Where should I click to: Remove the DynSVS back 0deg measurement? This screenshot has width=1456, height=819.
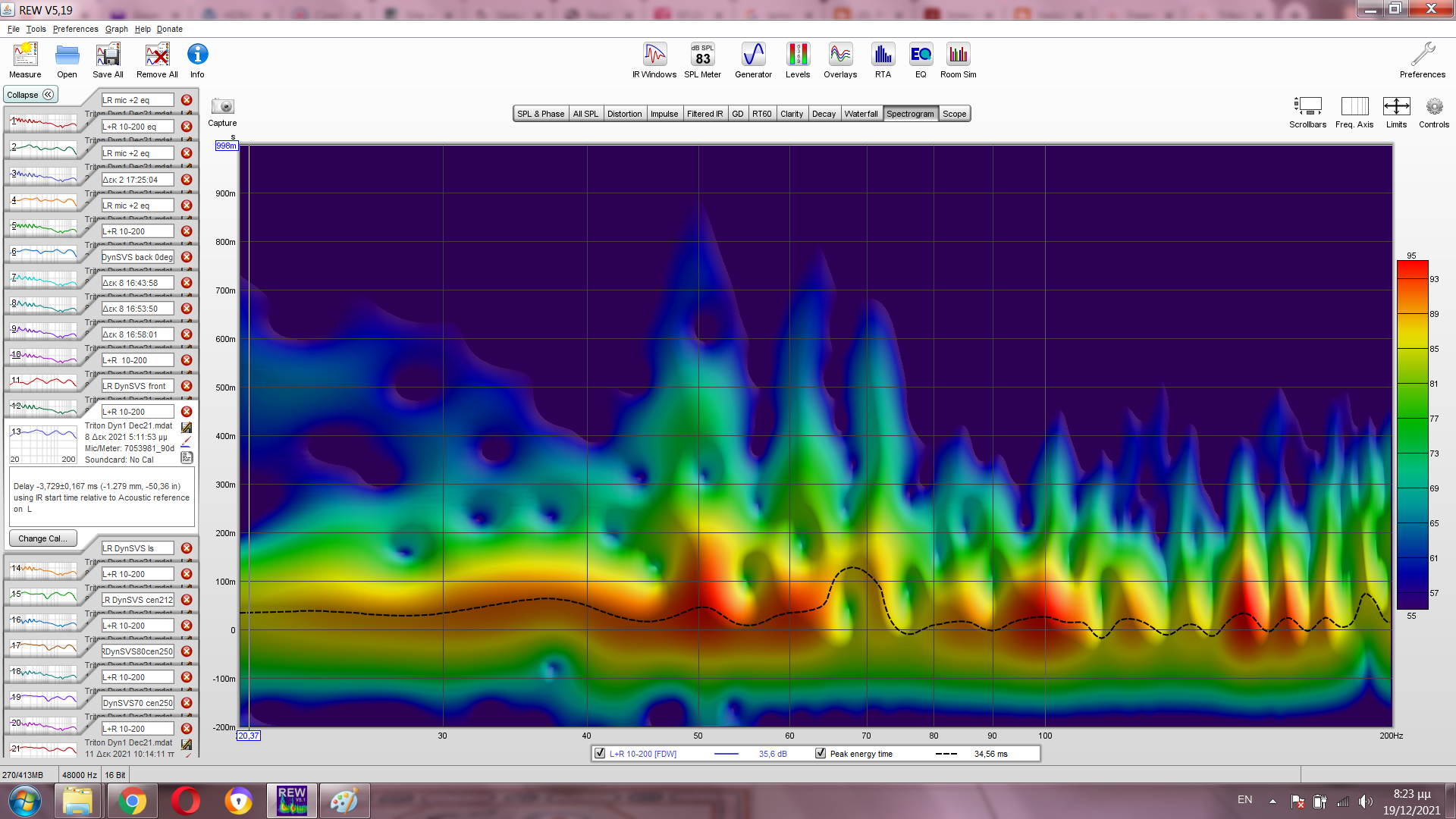point(187,257)
